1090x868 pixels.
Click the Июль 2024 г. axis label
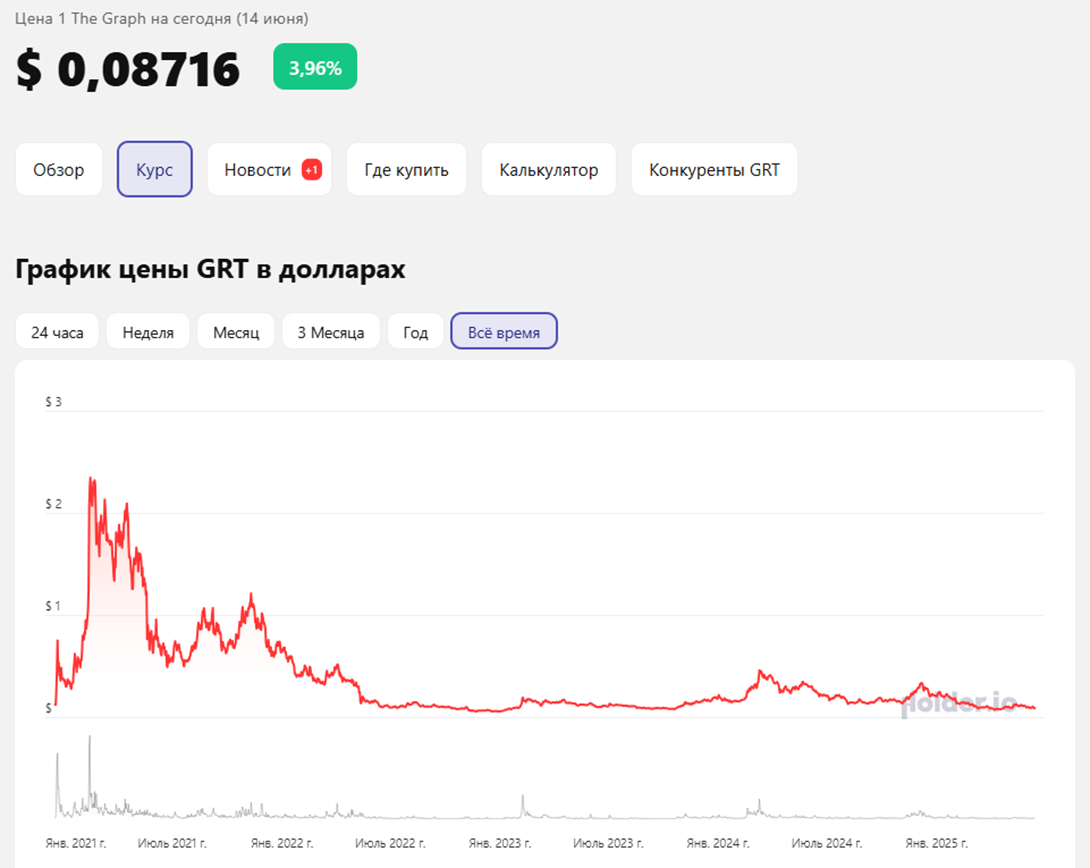(x=827, y=843)
